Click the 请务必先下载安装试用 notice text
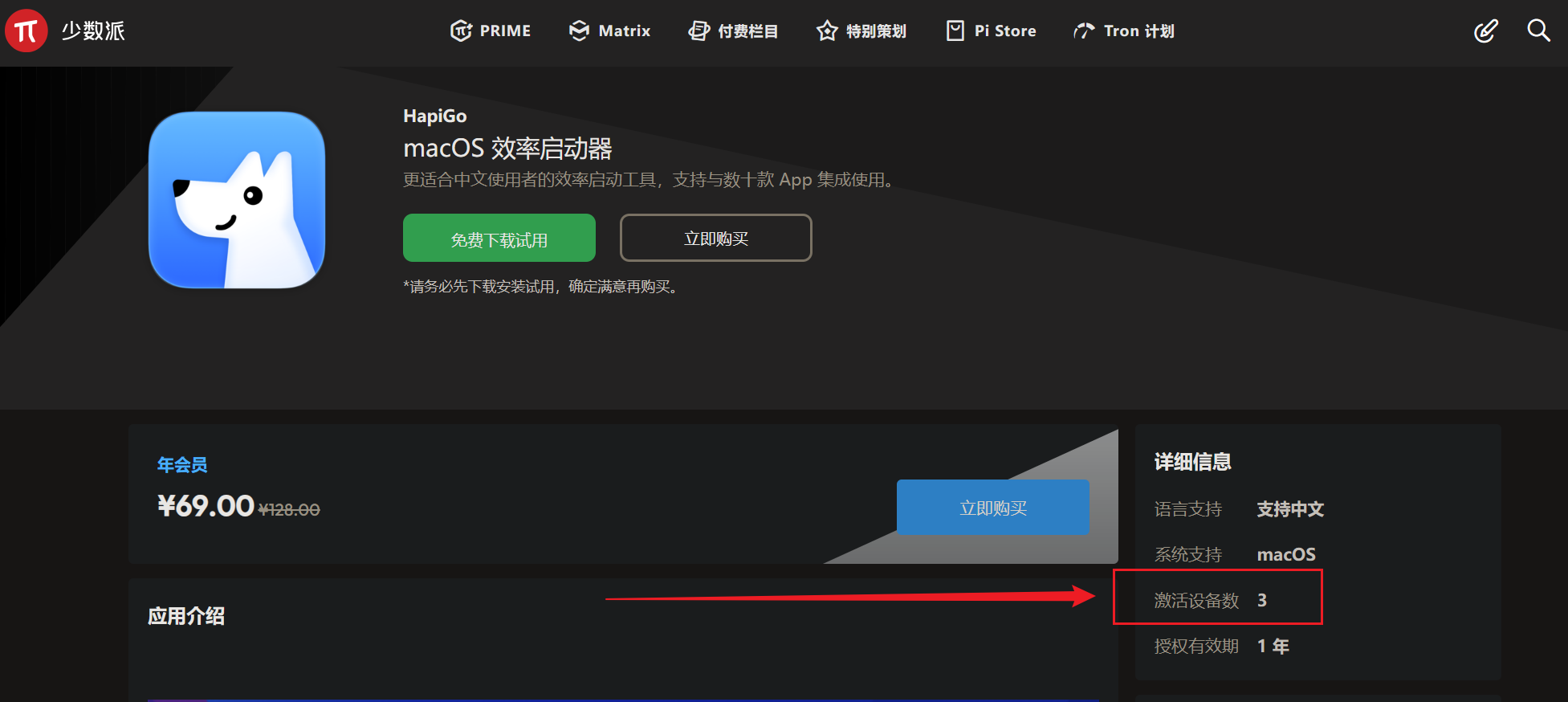 coord(544,287)
